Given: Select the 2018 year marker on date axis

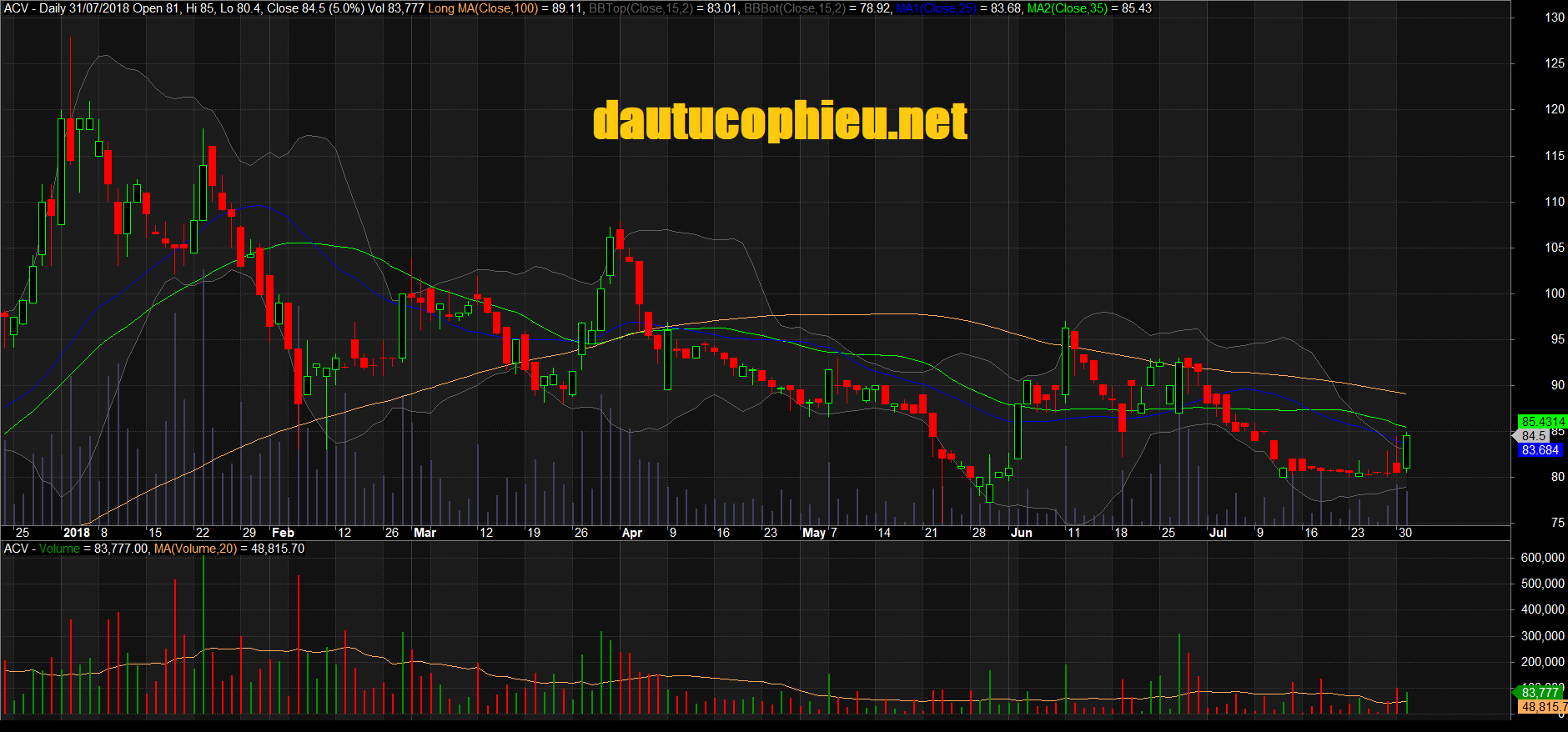Looking at the screenshot, I should tap(77, 533).
